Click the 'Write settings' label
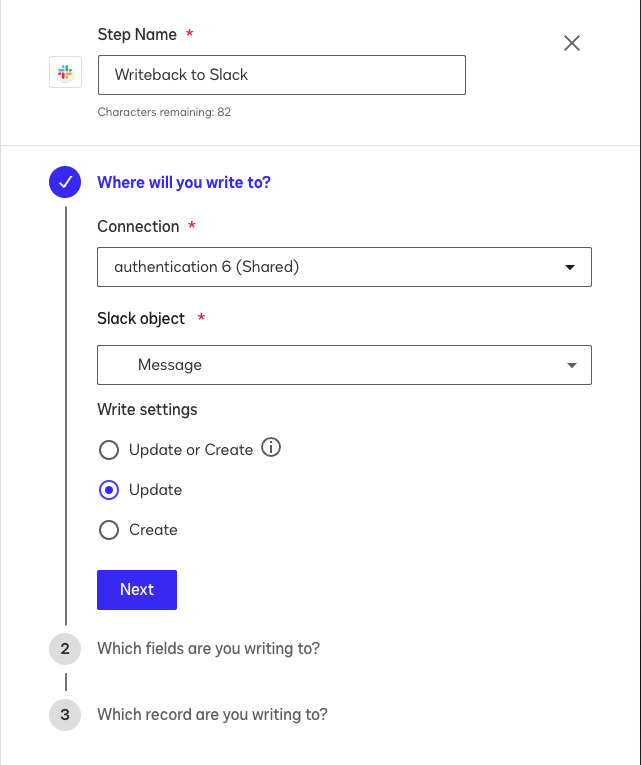 [147, 409]
